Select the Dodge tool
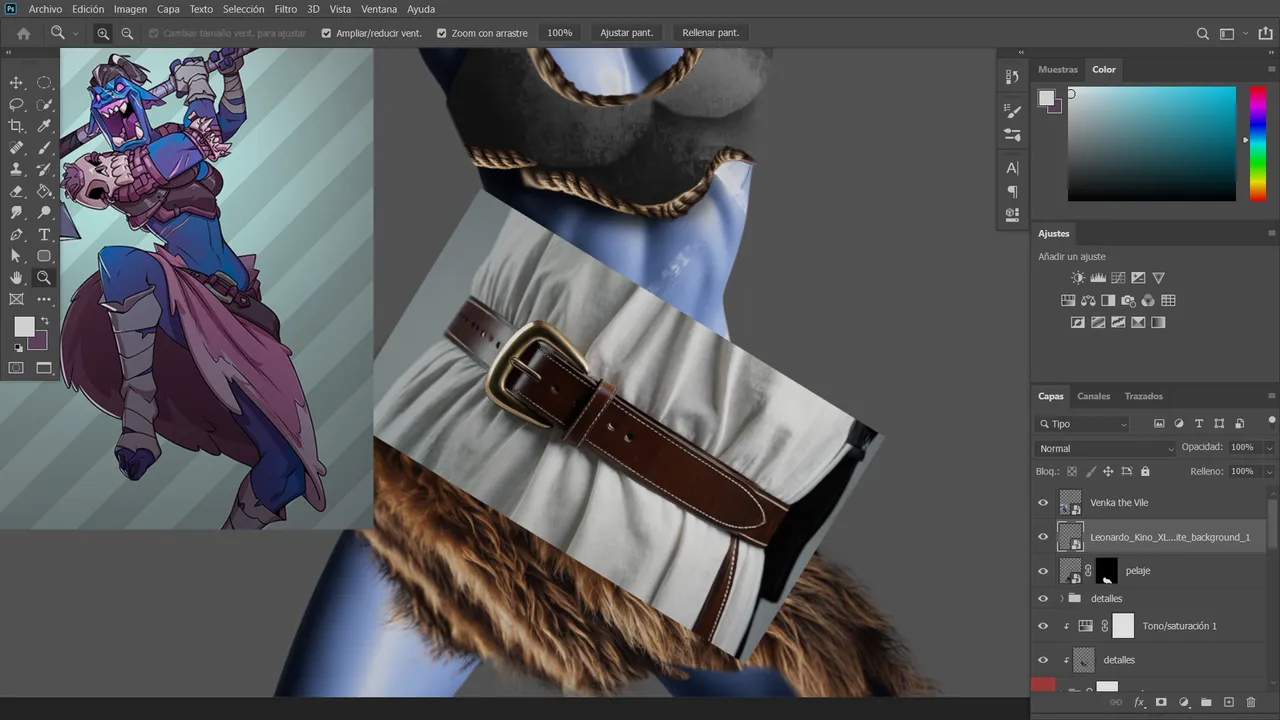Screen dimensions: 1280x720 pyautogui.click(x=44, y=213)
